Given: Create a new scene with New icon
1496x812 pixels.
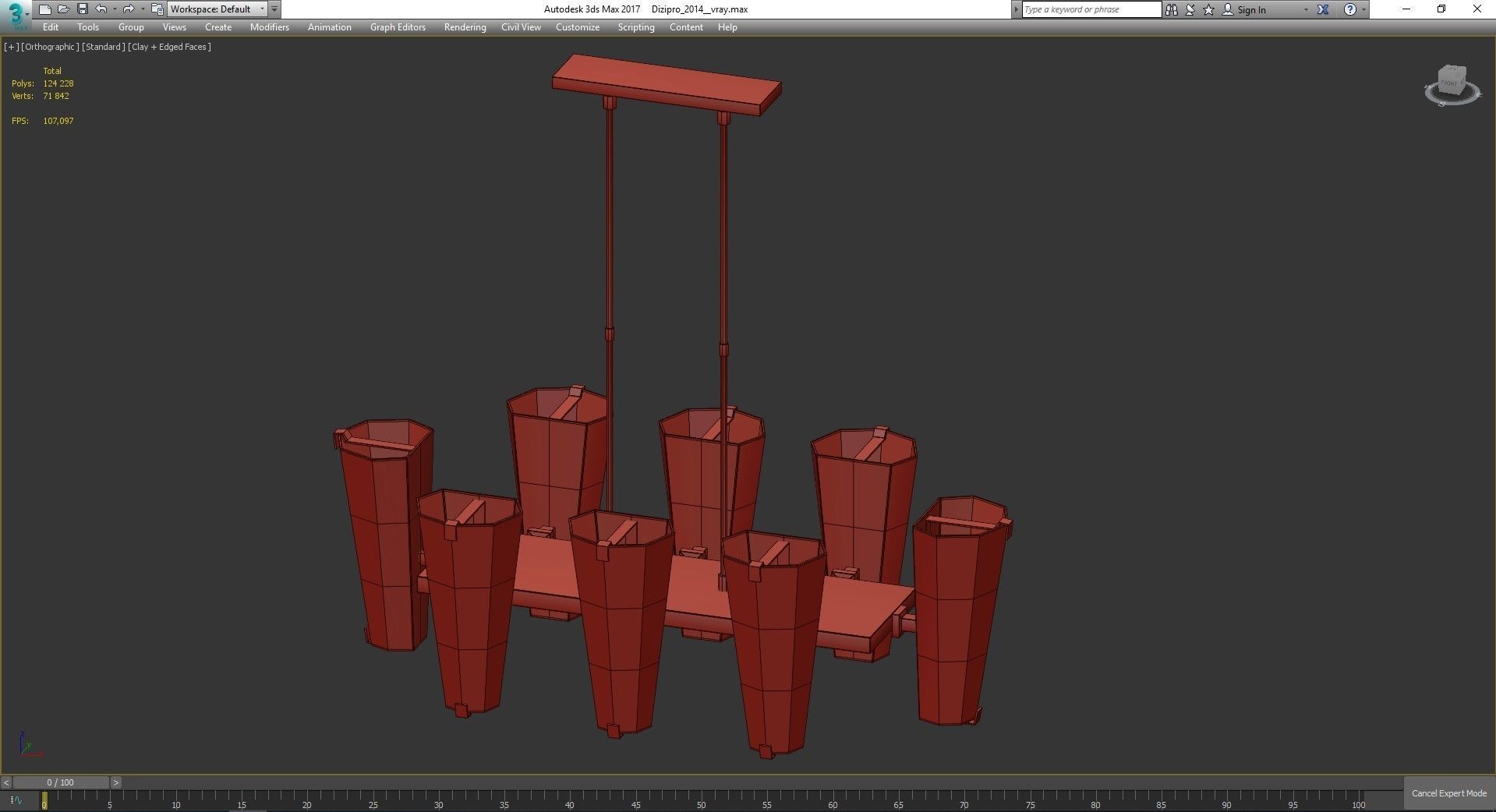Looking at the screenshot, I should (44, 9).
